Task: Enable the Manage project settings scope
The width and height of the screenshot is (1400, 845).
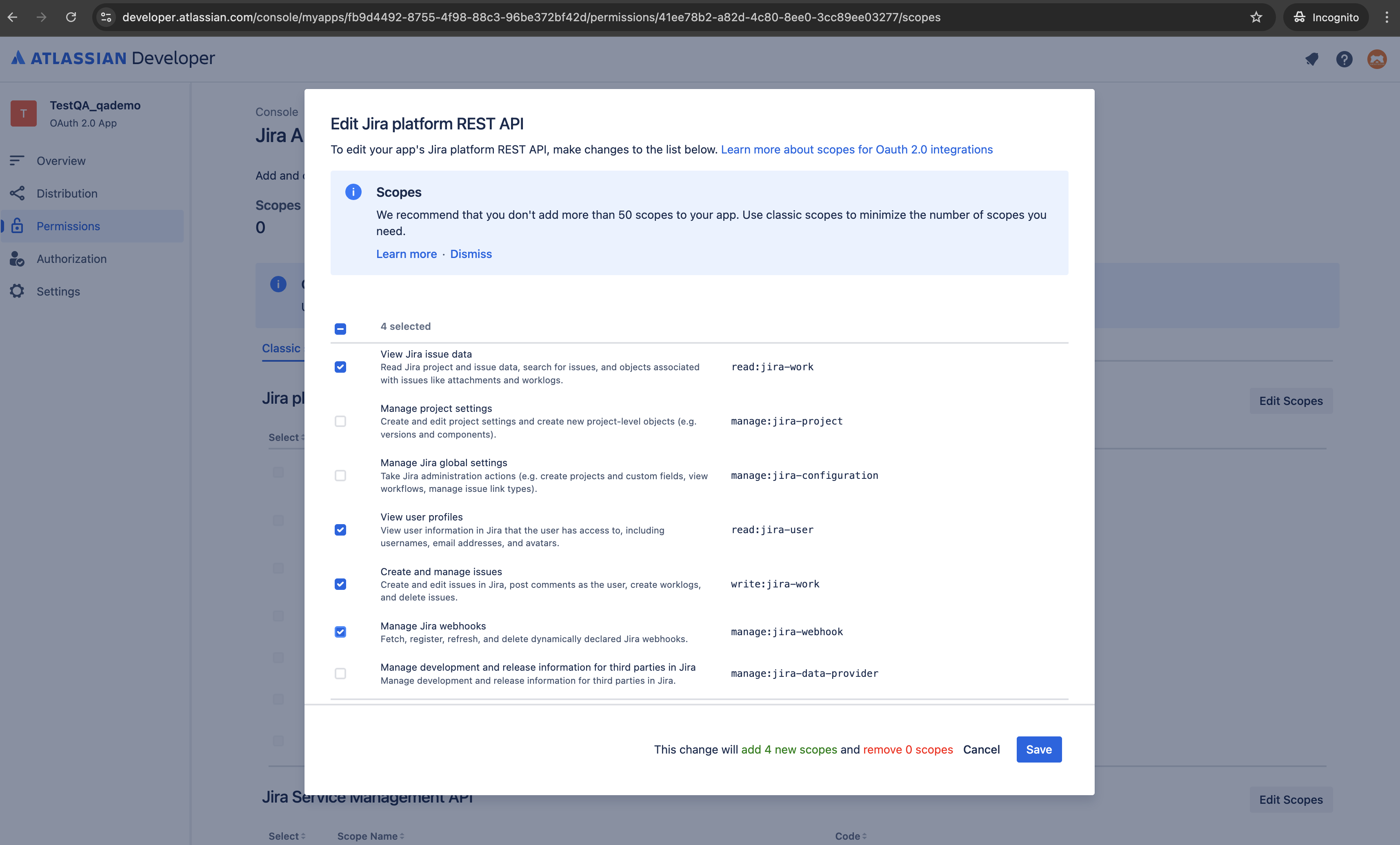Action: [x=340, y=421]
